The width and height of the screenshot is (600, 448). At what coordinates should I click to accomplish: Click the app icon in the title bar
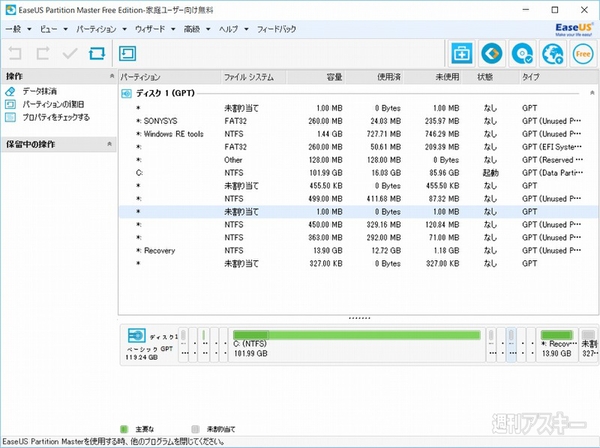[11, 10]
